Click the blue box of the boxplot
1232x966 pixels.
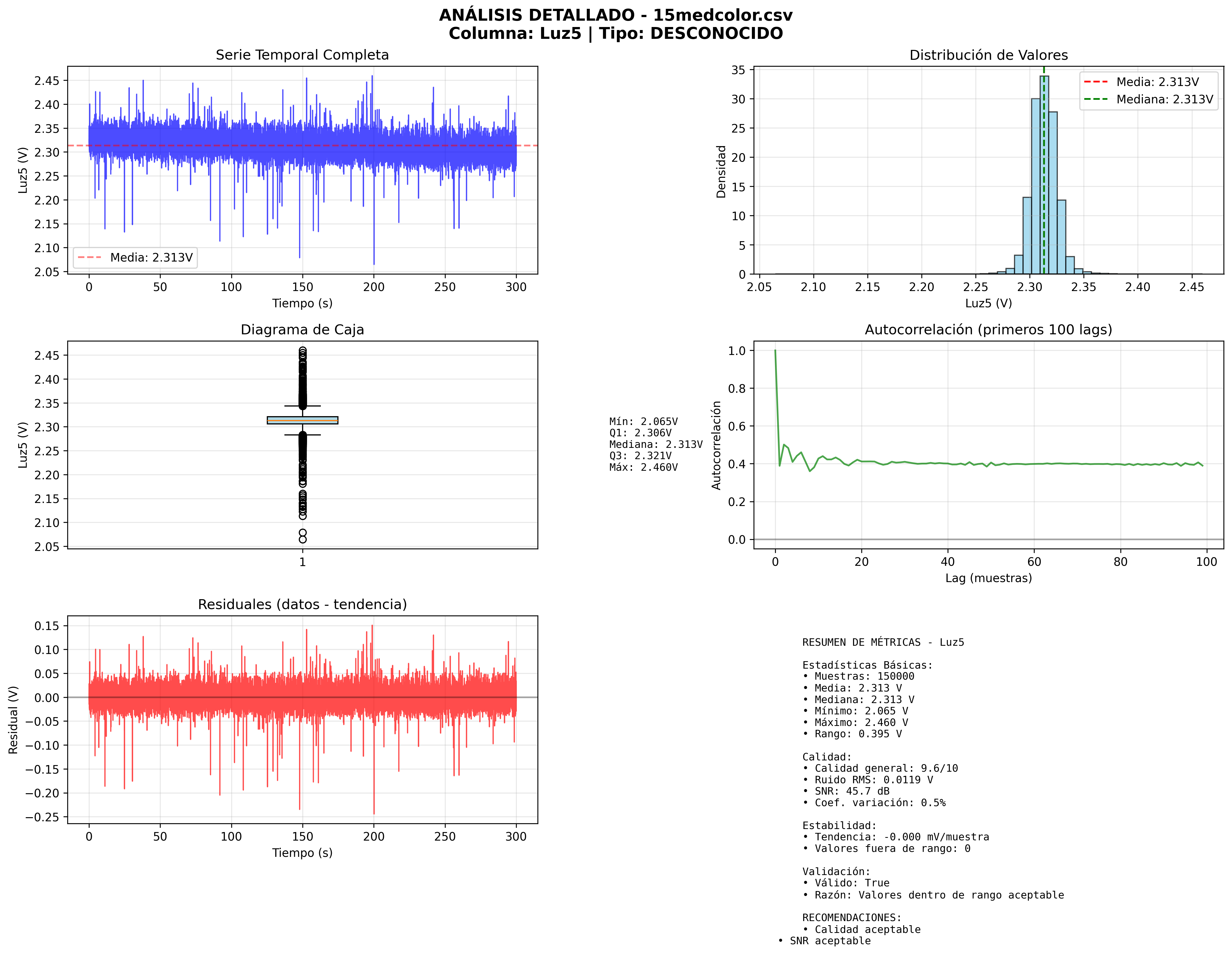click(302, 420)
